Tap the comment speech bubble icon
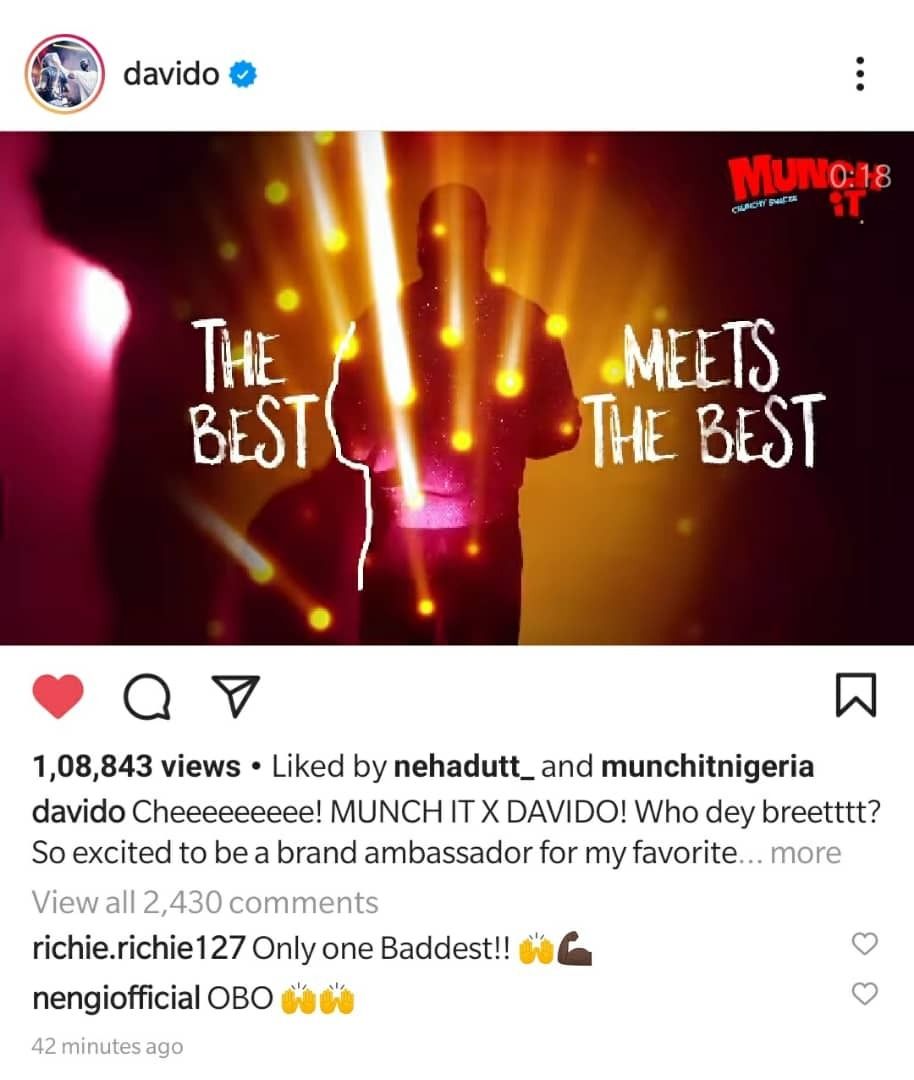The height and width of the screenshot is (1080, 914). point(147,696)
